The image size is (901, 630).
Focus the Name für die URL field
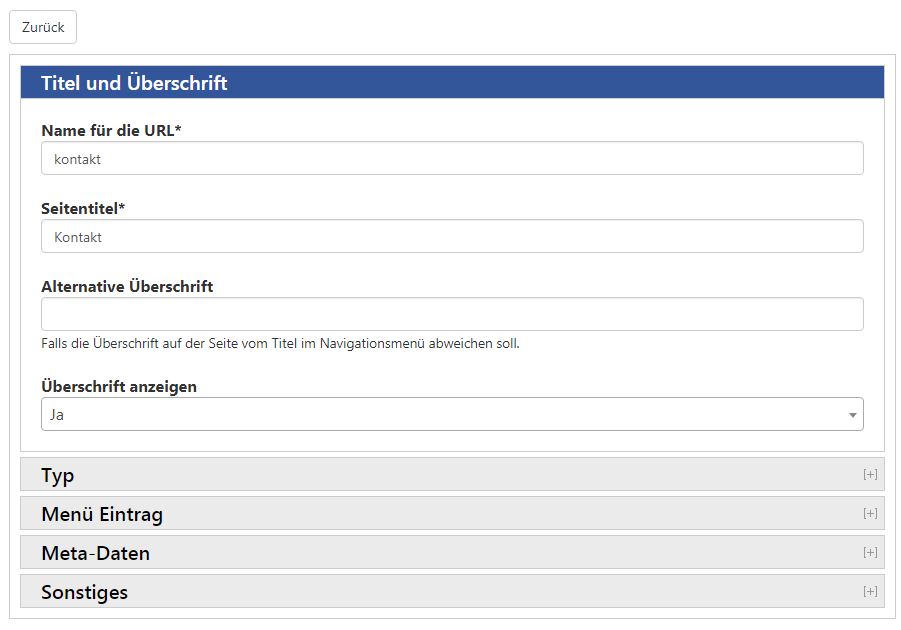pos(452,159)
